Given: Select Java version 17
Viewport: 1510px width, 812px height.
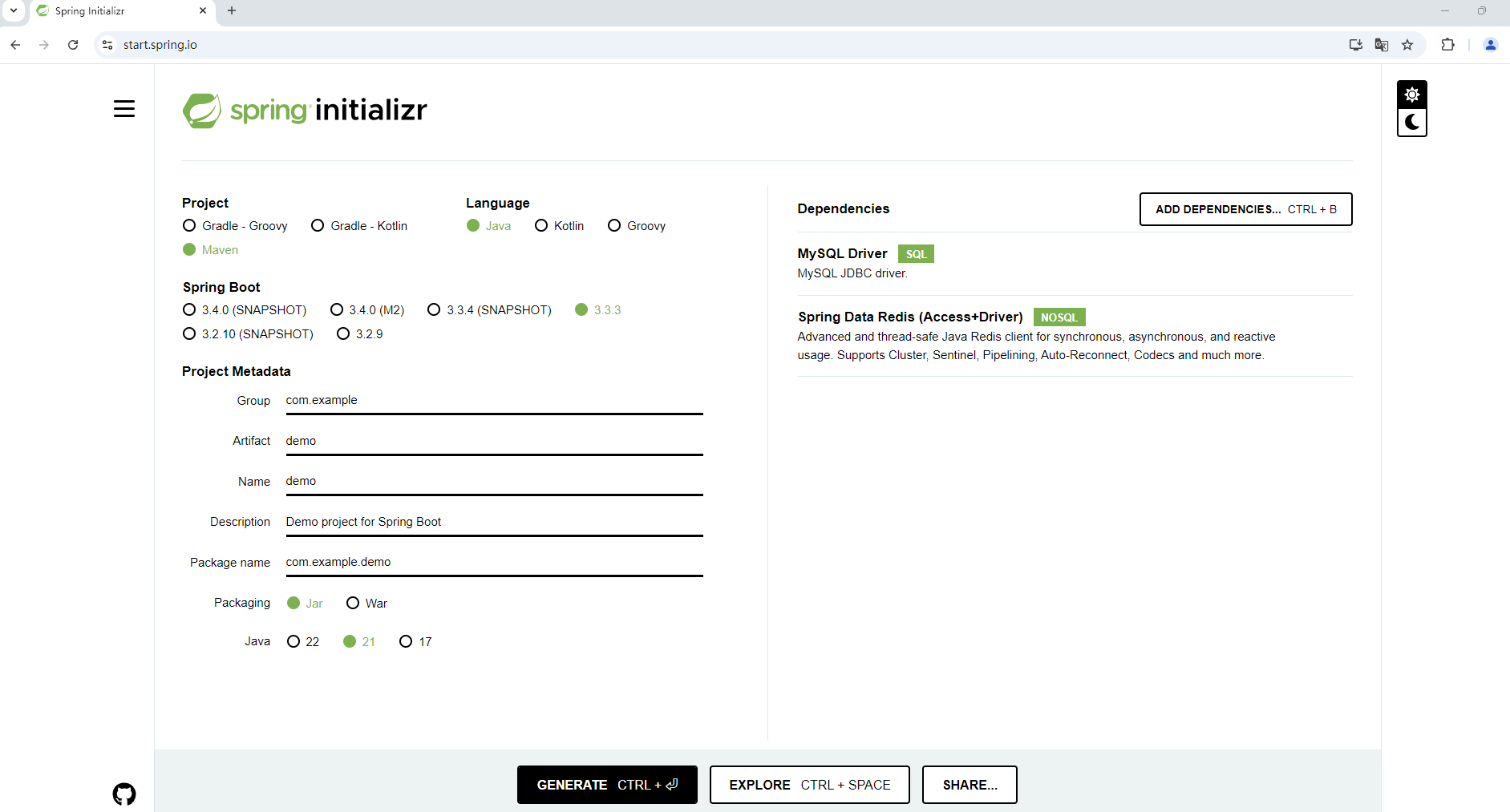Looking at the screenshot, I should (x=415, y=642).
